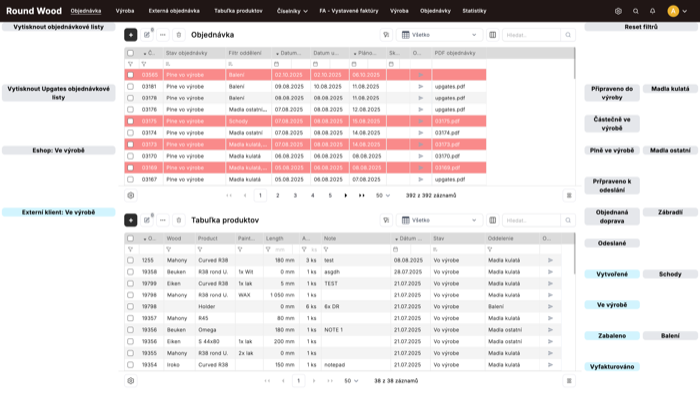Change page size 50 in Objednávka footer
Viewport: 700px width, 393px height.
[x=383, y=196]
